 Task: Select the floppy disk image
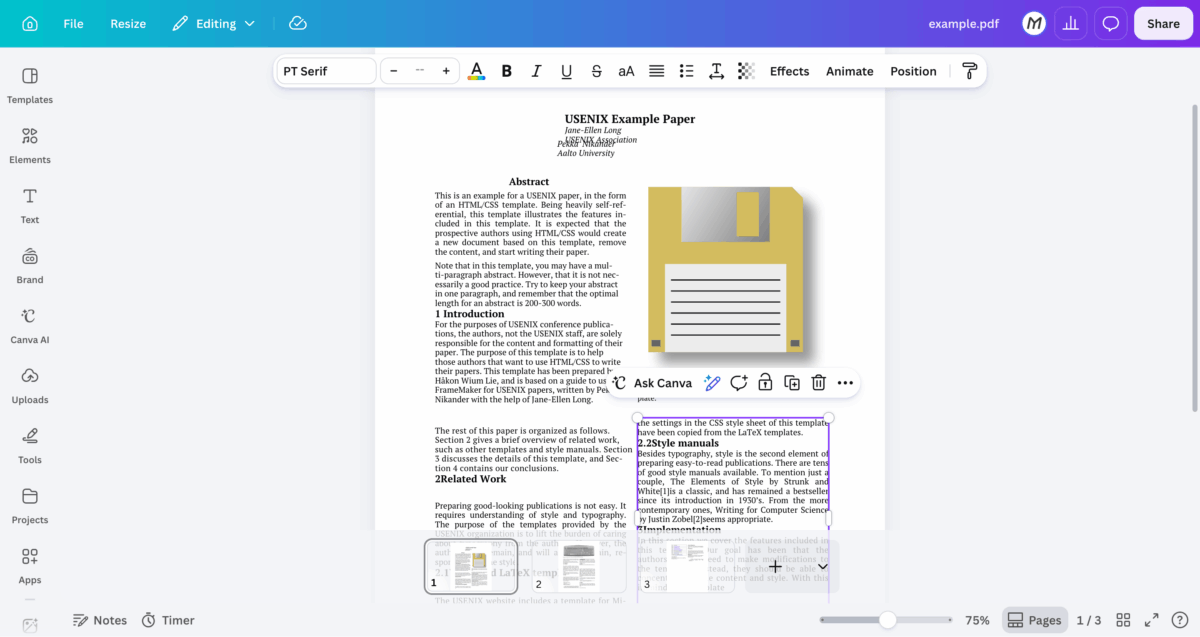click(x=727, y=272)
